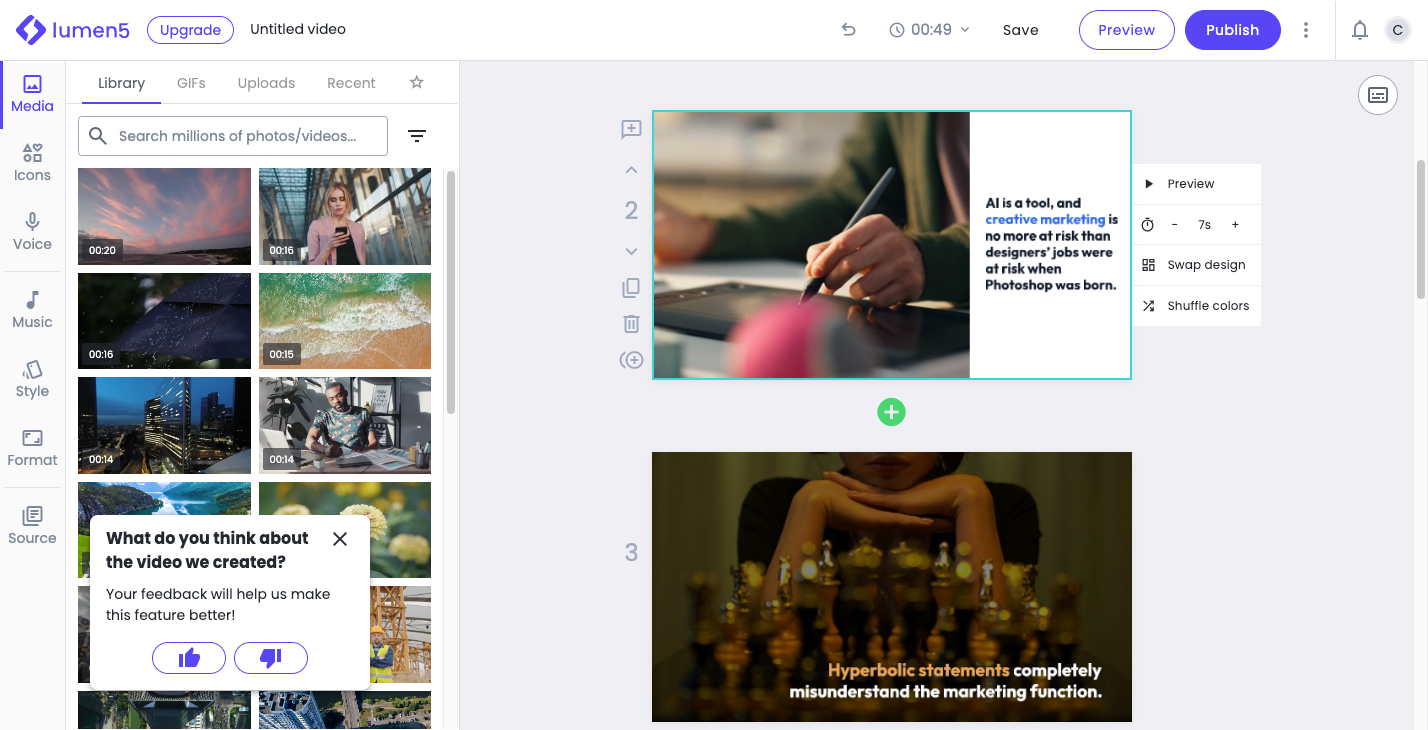
Task: Open the Style panel
Action: [x=32, y=379]
